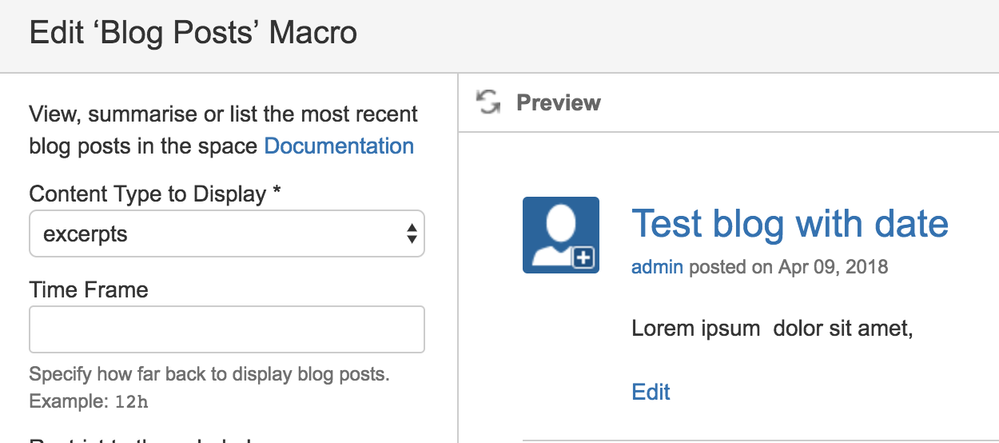
Task: Click the 'excerpts' selected value text
Action: point(86,234)
